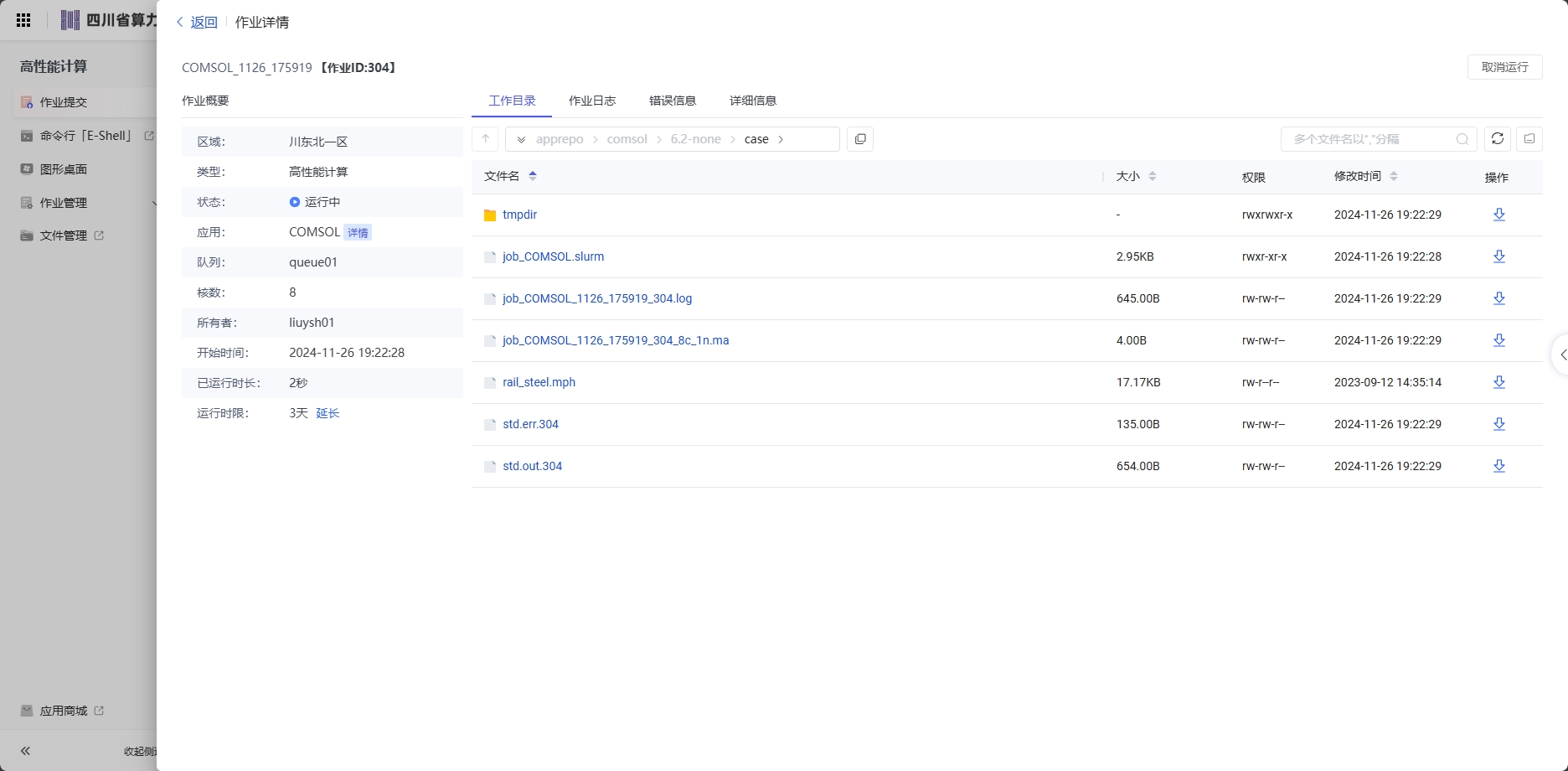Click the 654.00B size cell

click(1138, 466)
